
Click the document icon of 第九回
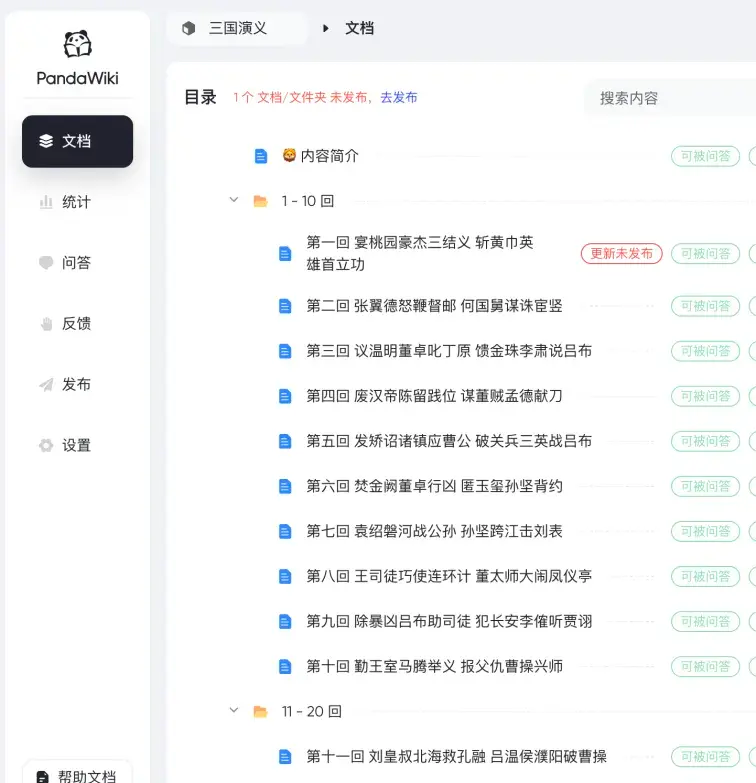(x=285, y=622)
